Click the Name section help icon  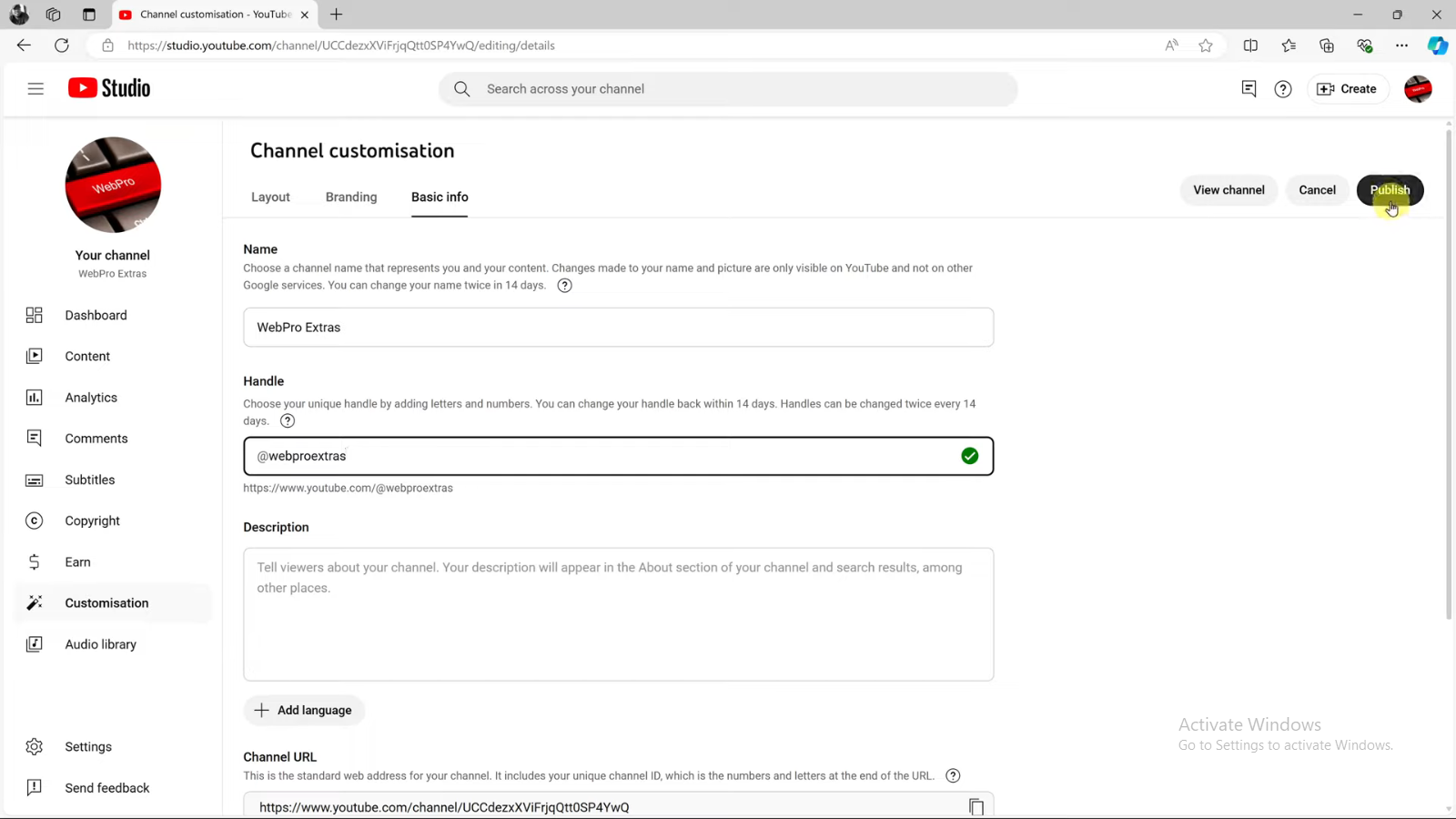coord(565,286)
